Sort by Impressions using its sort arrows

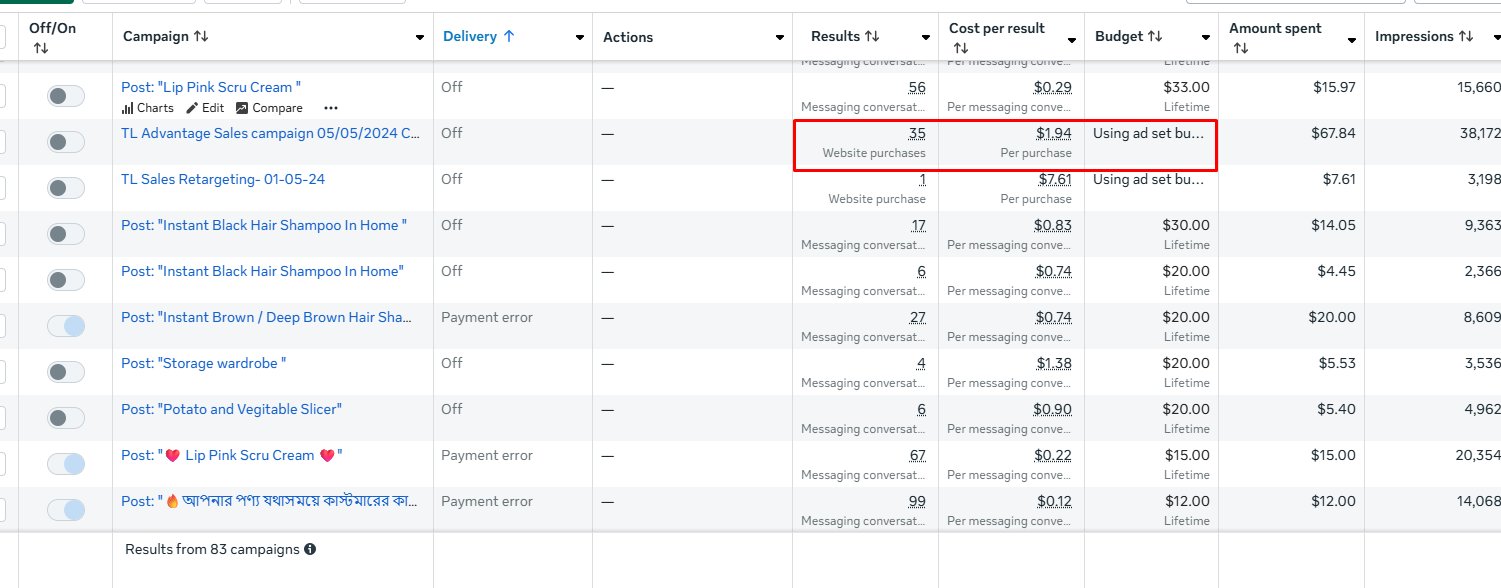tap(1466, 37)
